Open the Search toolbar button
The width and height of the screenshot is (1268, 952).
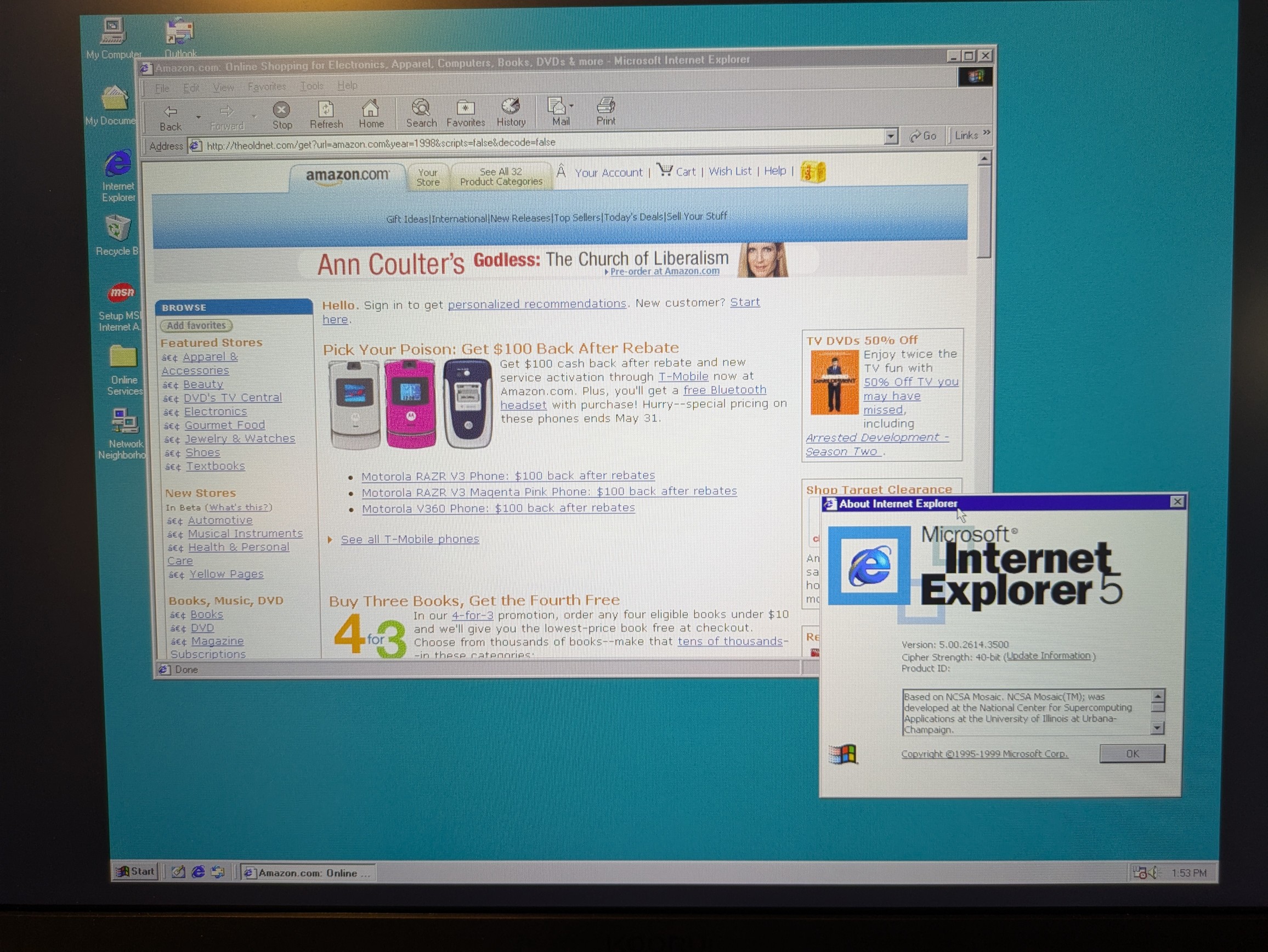coord(421,113)
